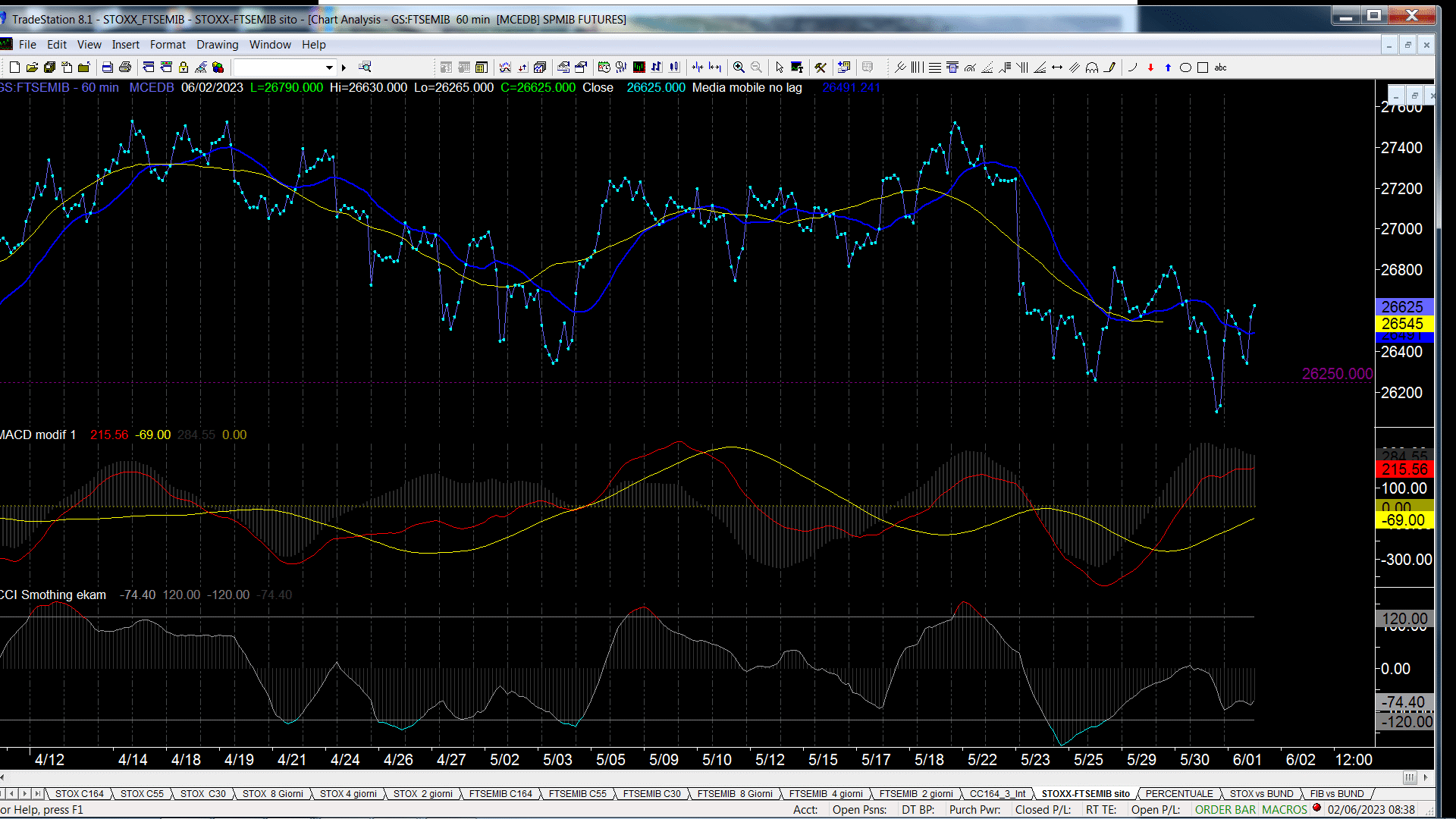Switch to CC164_3_Int tab
This screenshot has height=819, width=1456.
(997, 794)
